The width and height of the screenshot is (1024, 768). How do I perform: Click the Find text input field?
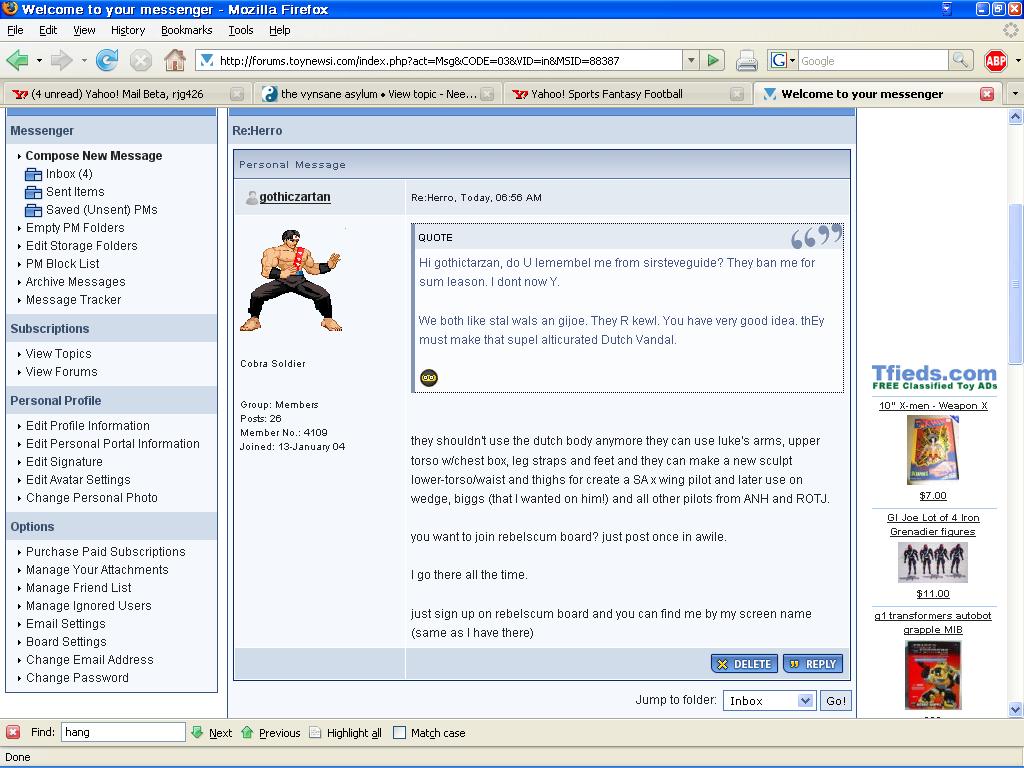[122, 733]
